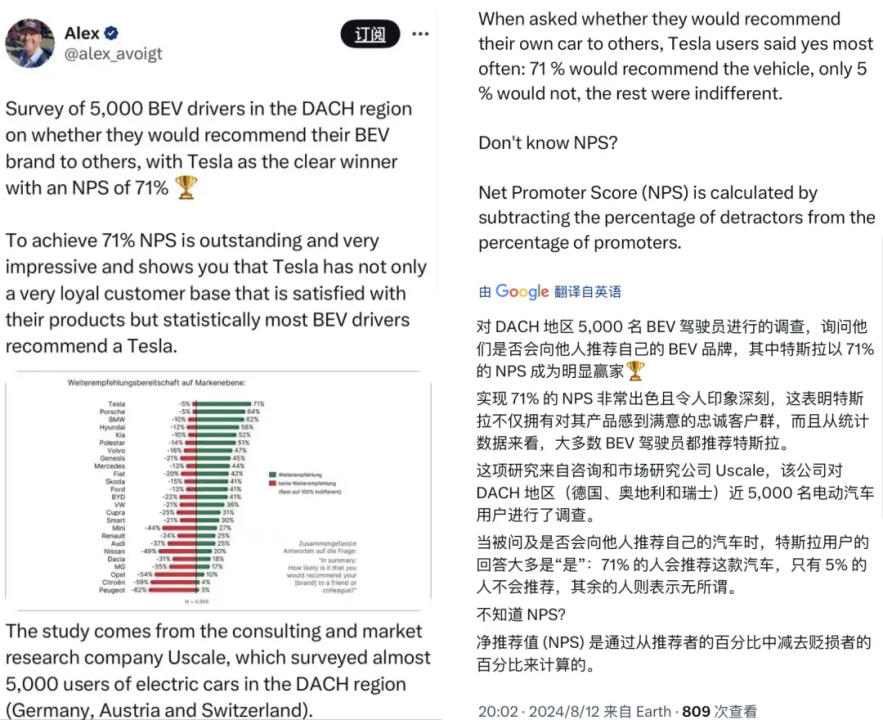Click the red Peugeot -62% bar

click(172, 590)
